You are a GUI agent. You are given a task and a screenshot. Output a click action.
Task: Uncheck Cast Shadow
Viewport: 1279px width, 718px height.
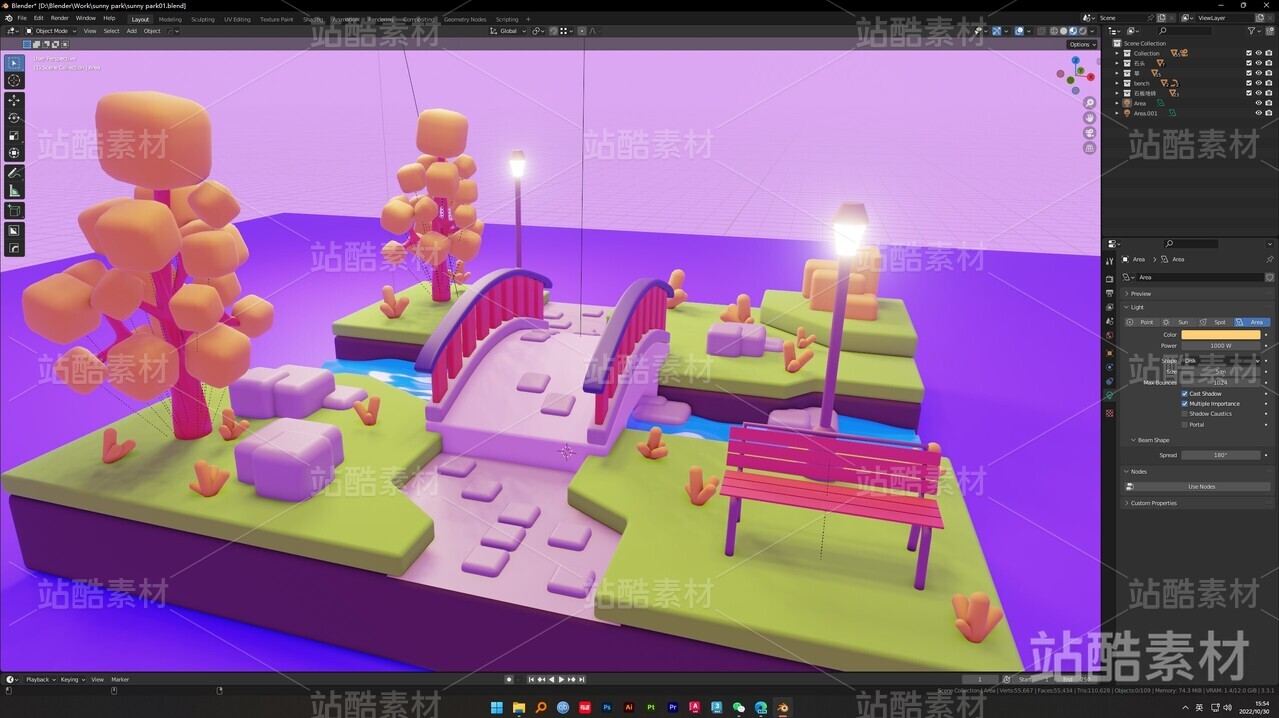[x=1185, y=394]
